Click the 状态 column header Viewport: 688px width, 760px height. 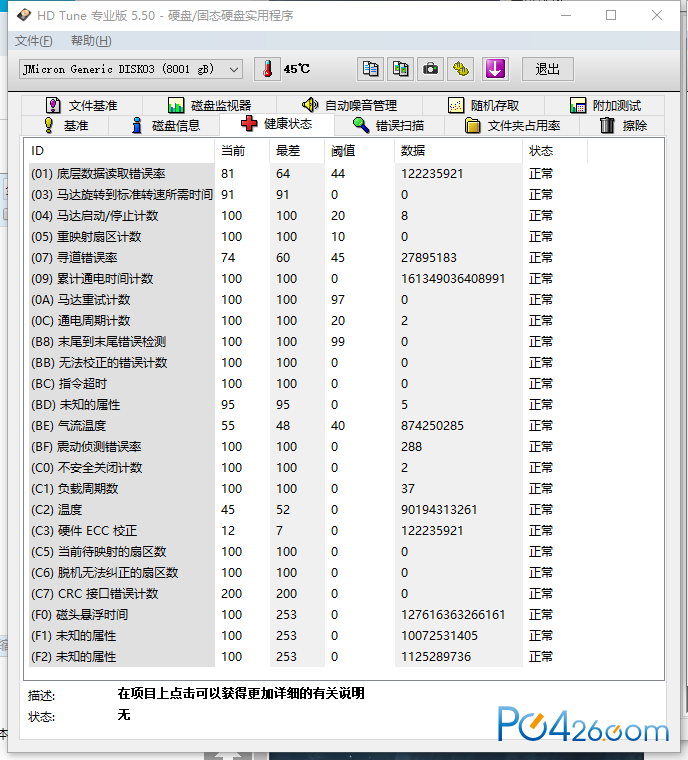[555, 151]
